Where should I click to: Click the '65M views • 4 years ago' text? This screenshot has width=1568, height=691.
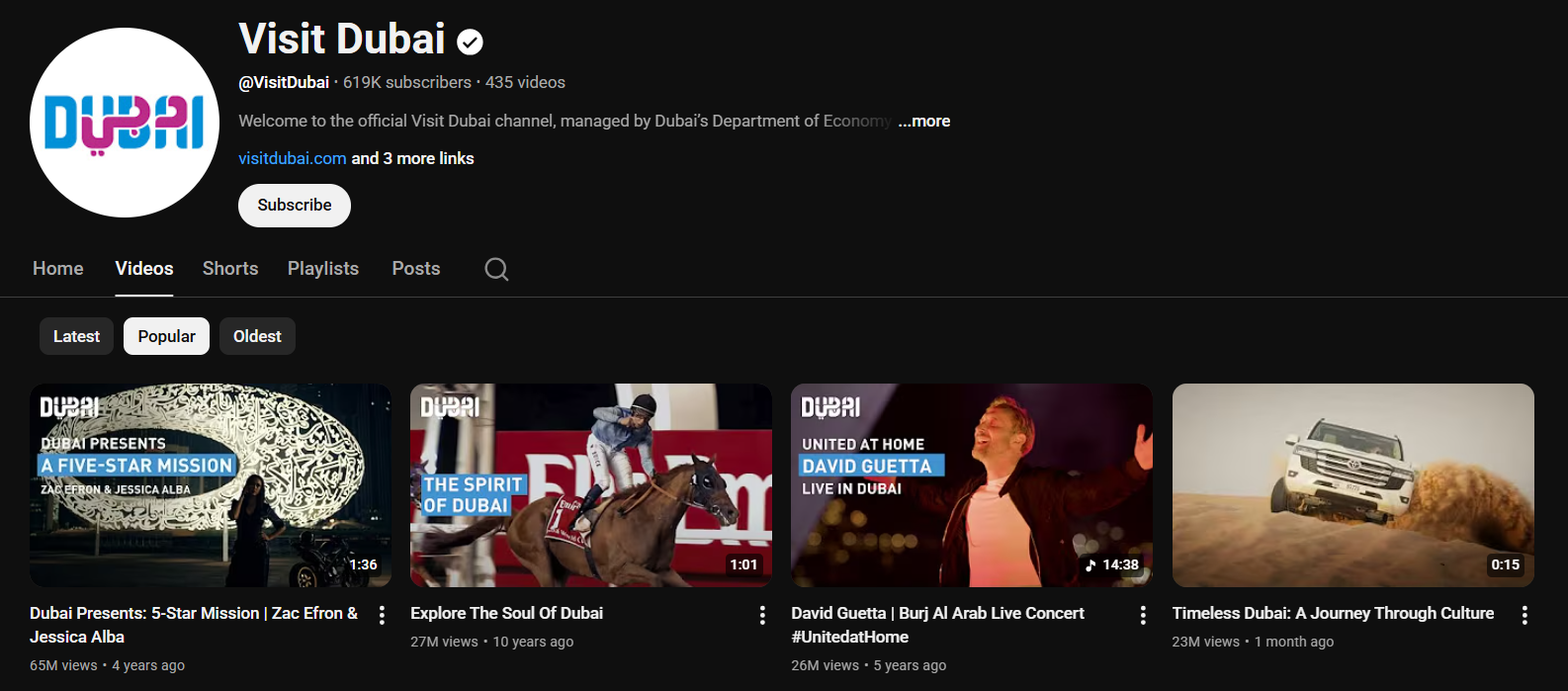pos(107,665)
